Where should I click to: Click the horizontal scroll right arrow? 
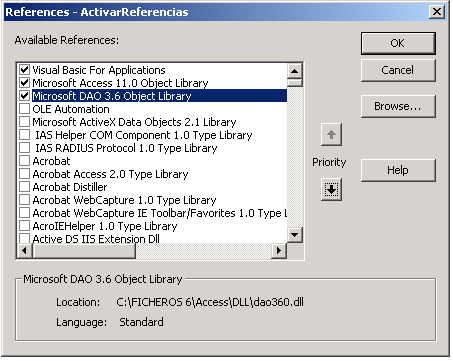point(279,250)
